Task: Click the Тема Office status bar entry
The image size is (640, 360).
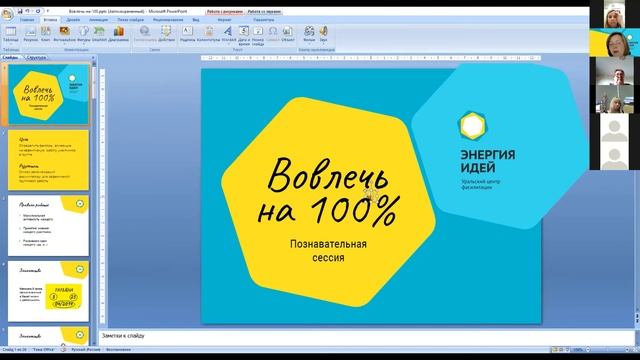Action: coord(44,350)
